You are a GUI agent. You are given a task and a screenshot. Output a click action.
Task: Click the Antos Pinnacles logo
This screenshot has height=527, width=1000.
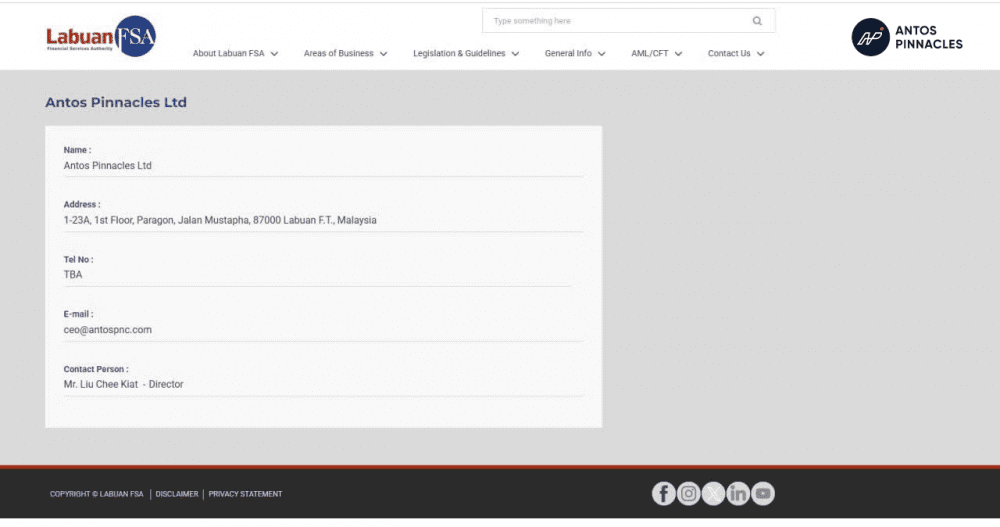907,37
